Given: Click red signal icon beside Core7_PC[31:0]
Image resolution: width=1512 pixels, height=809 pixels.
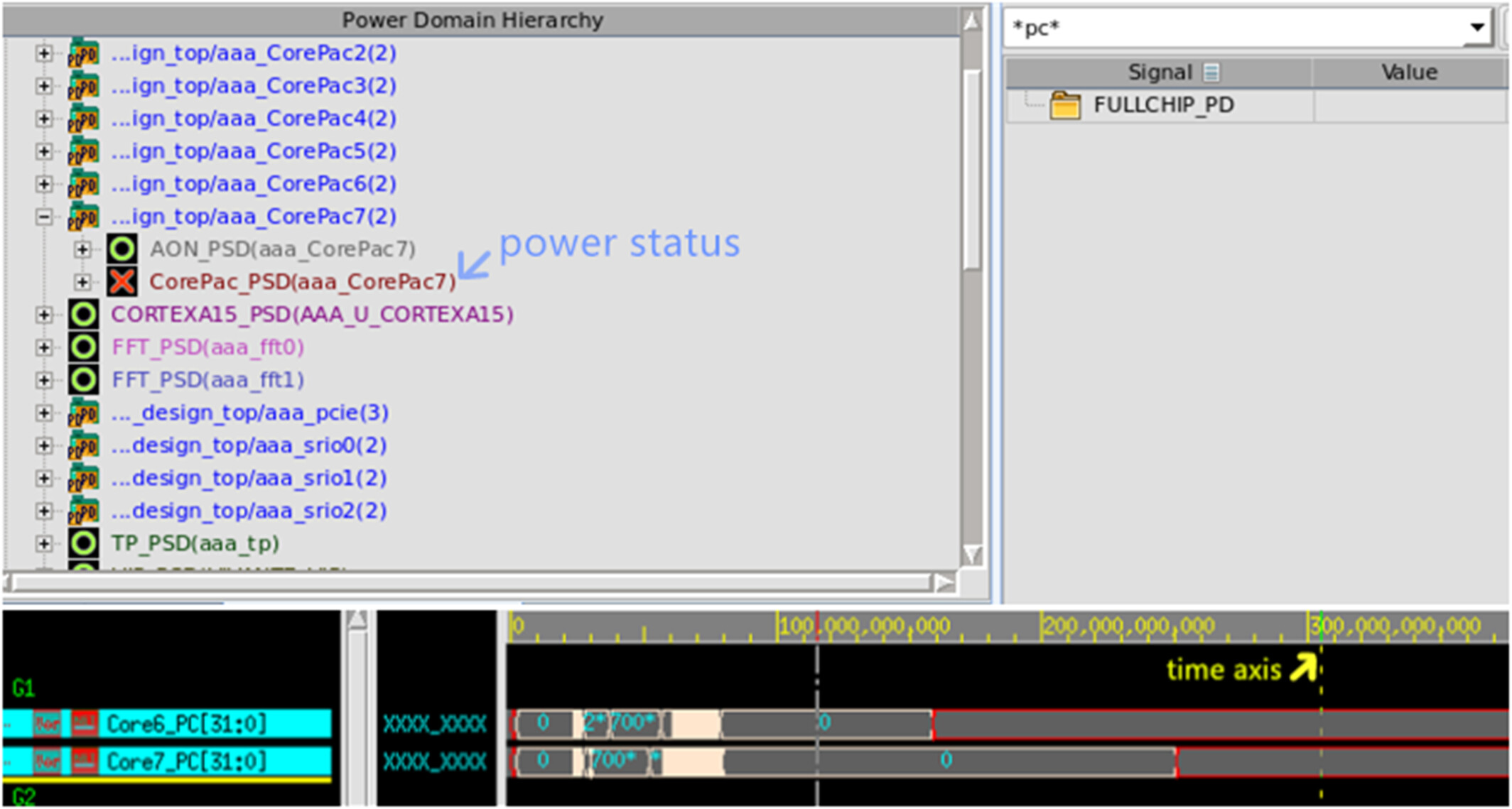Looking at the screenshot, I should tap(85, 761).
